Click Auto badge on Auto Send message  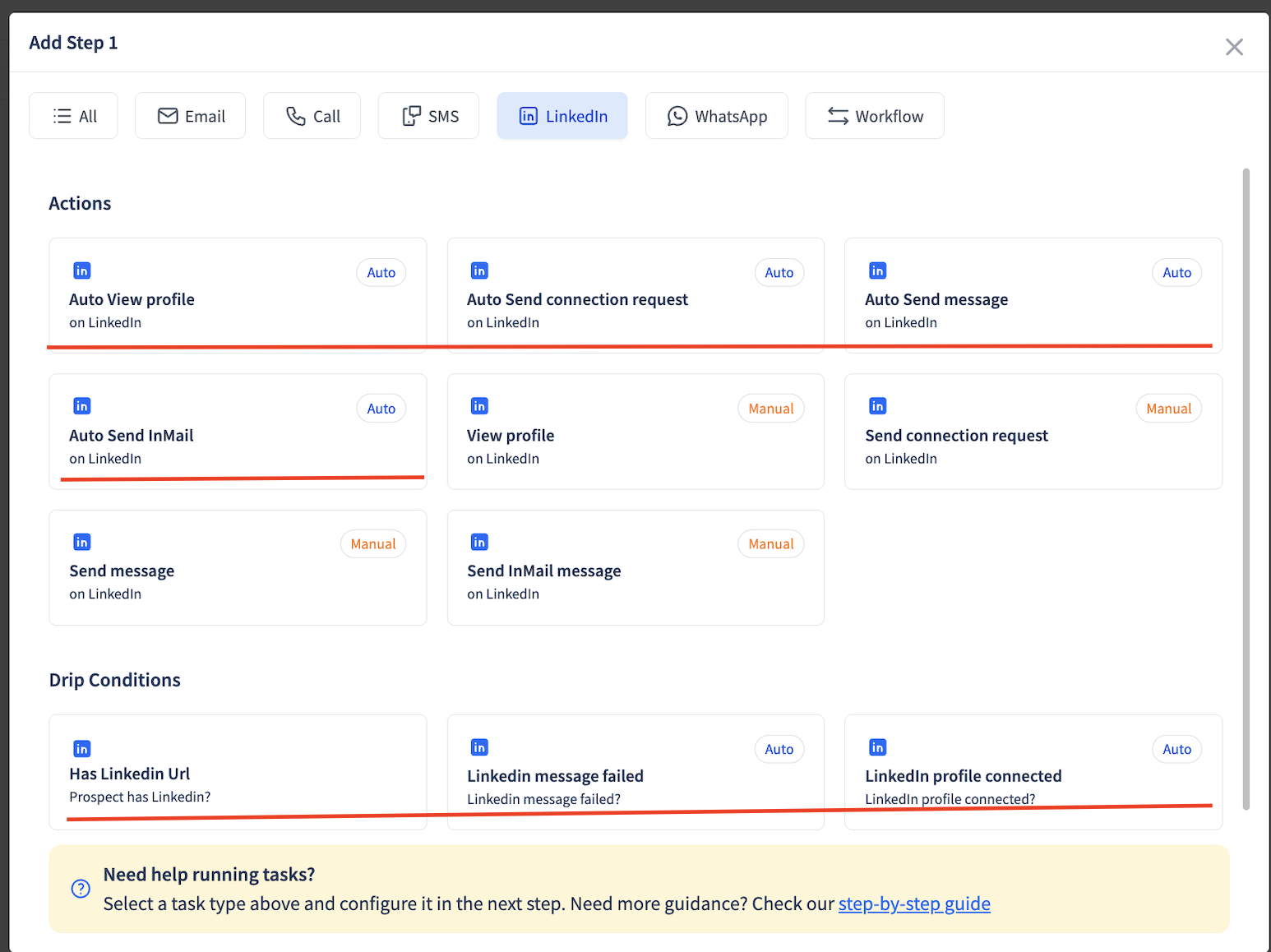[1177, 273]
